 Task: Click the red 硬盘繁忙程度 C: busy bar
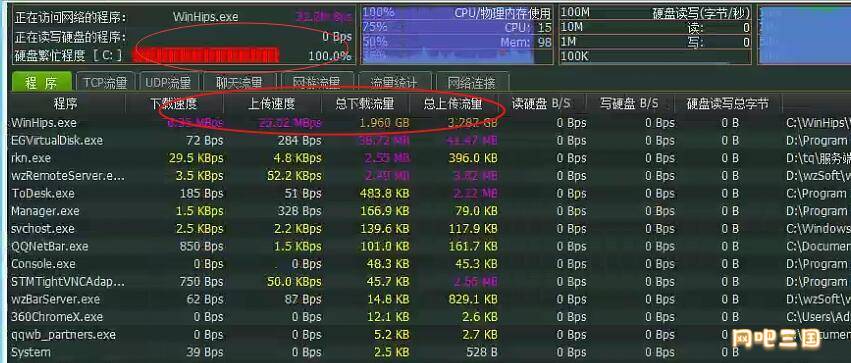206,55
